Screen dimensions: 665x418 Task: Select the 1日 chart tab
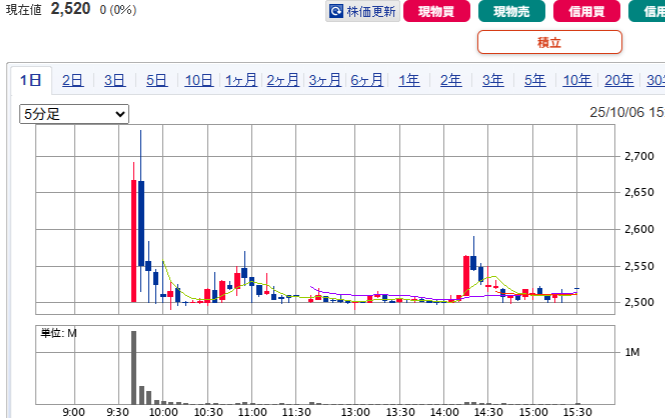pyautogui.click(x=30, y=81)
